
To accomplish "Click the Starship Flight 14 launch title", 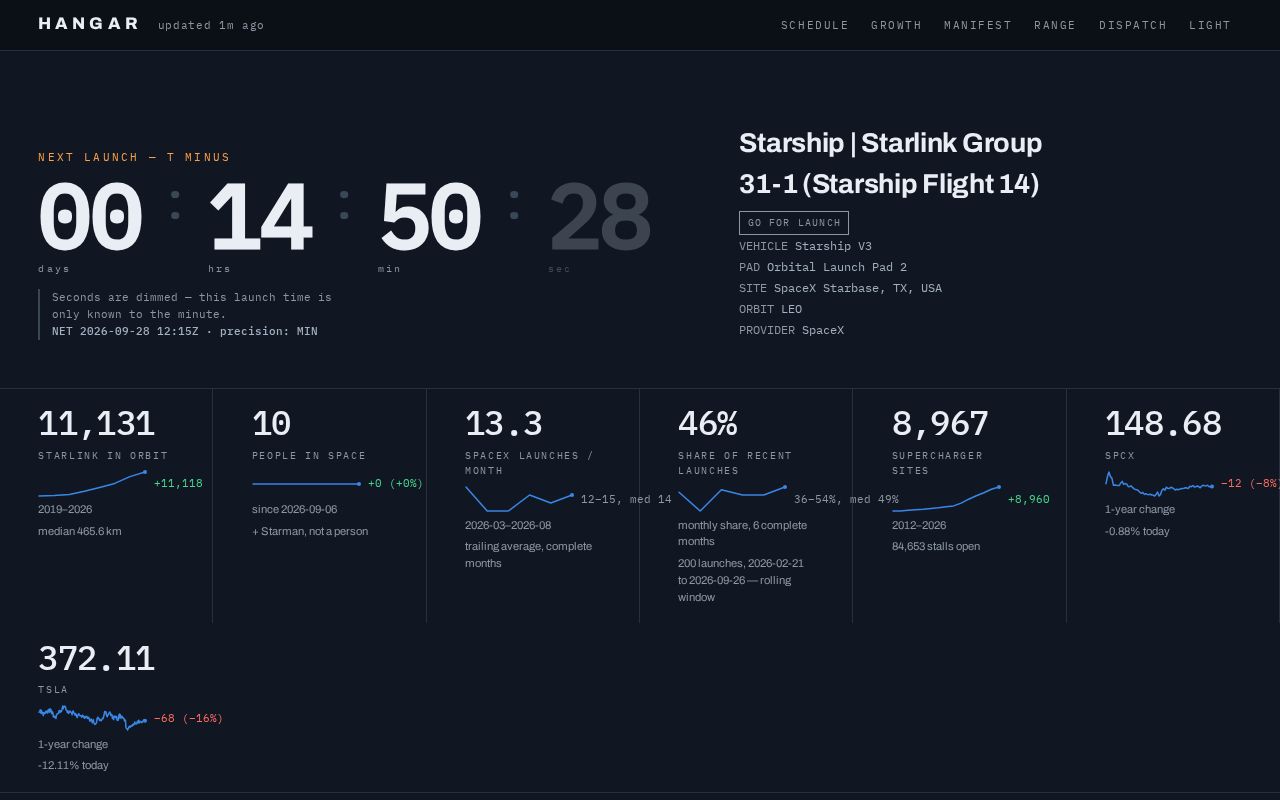I will pyautogui.click(x=890, y=163).
